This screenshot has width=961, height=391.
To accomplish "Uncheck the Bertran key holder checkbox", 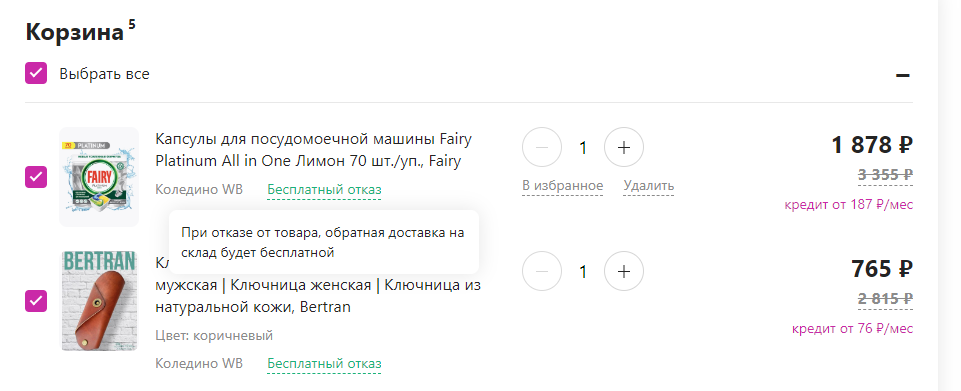I will 36,301.
